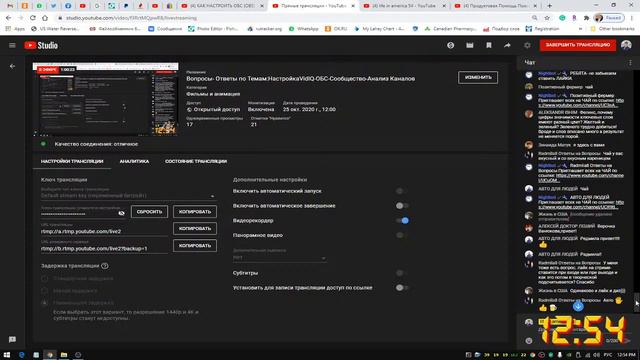Toggle the panoramic video switch
Screen dimensions: 640x360
[x=402, y=235]
